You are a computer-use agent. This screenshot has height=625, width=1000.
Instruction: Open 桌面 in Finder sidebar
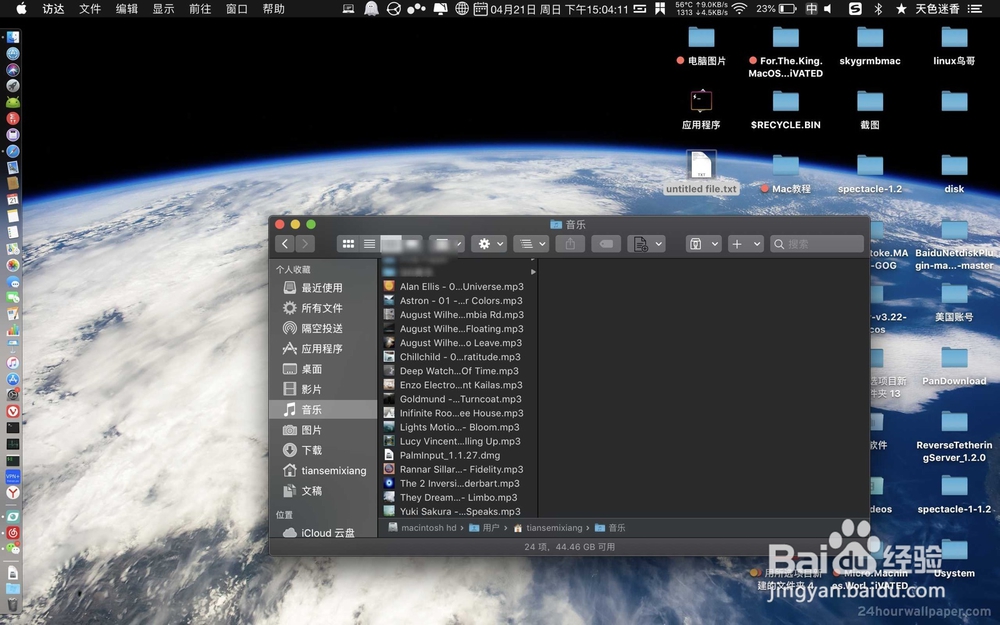323,369
